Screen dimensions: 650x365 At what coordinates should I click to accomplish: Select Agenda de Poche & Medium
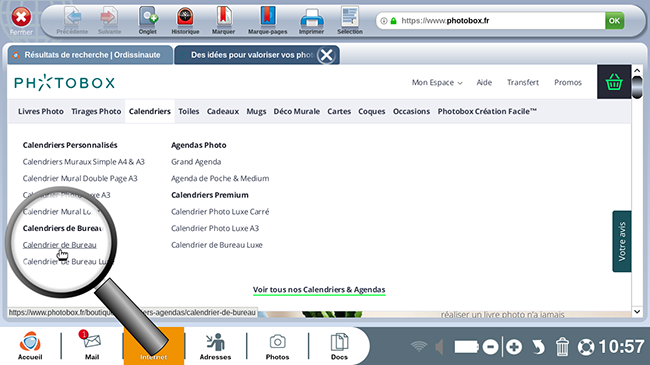click(220, 178)
